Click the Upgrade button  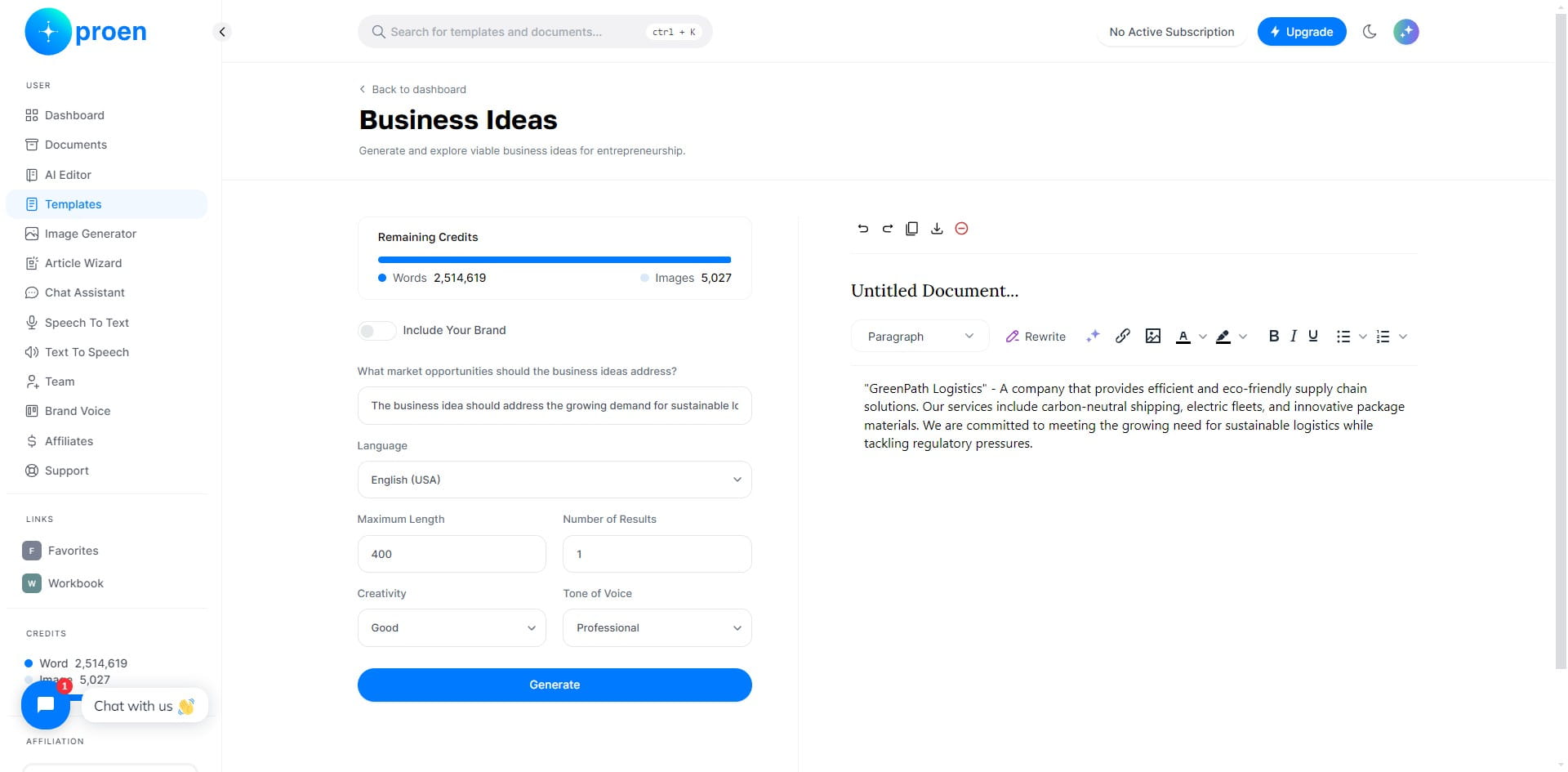pos(1301,32)
